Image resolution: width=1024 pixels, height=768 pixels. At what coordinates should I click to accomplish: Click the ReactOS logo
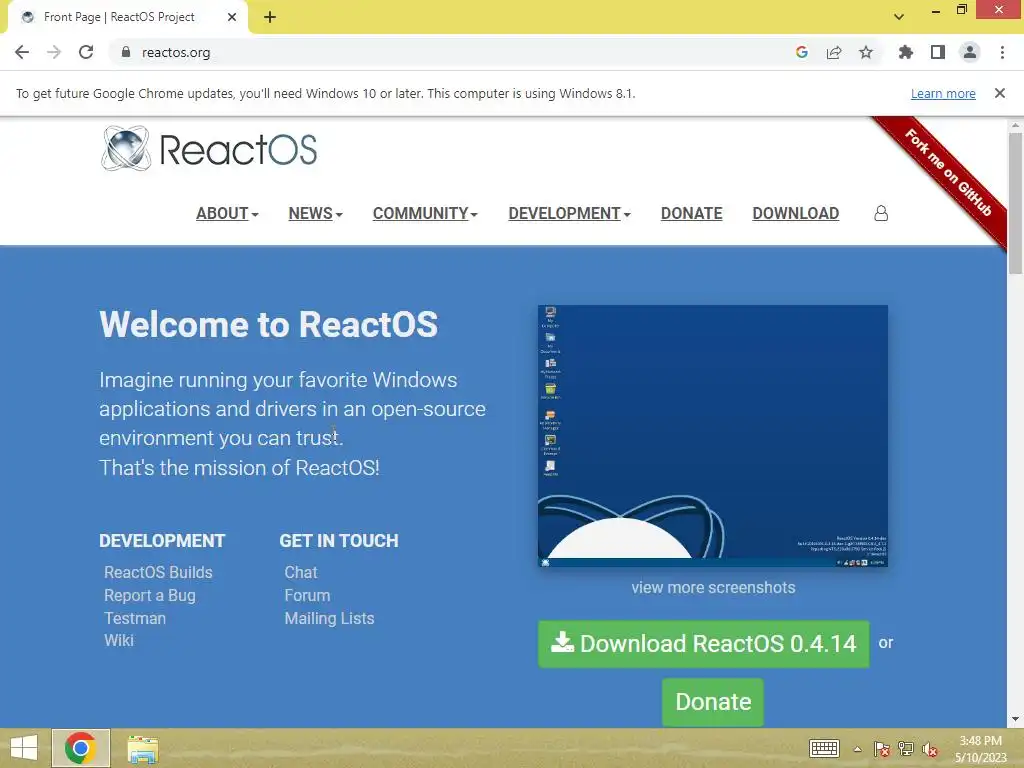tap(209, 149)
